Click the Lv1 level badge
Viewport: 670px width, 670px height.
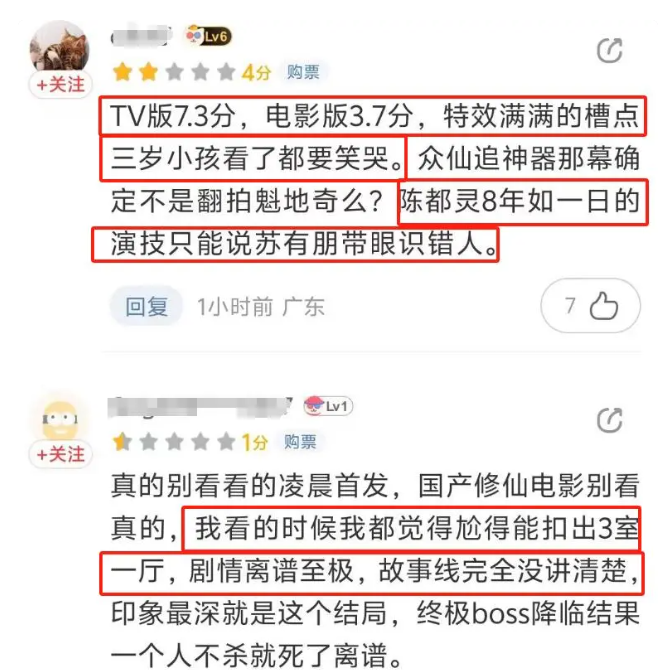[x=328, y=406]
